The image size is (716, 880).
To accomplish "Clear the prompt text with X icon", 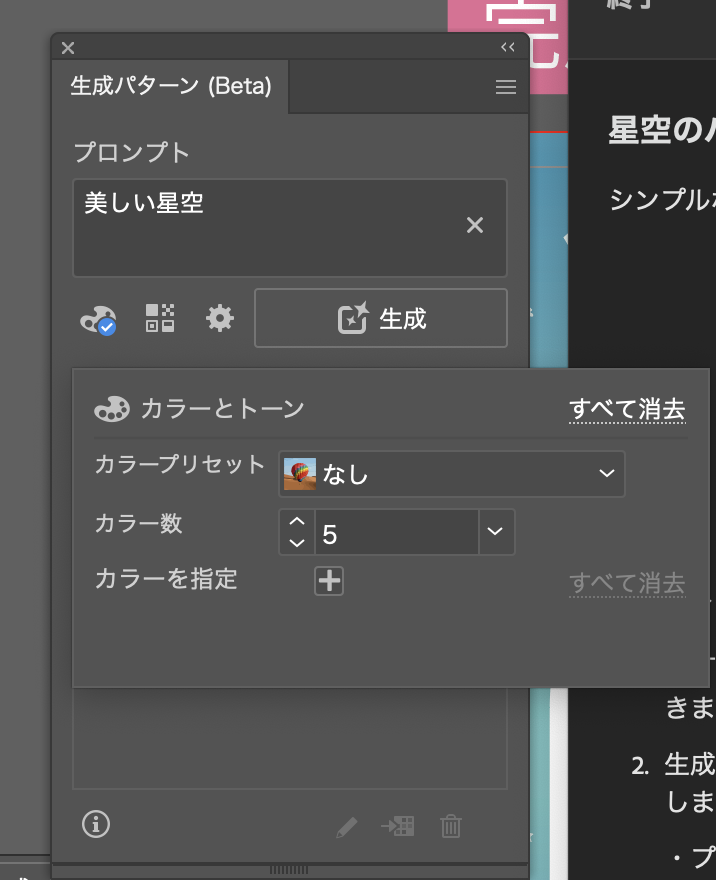I will 475,226.
